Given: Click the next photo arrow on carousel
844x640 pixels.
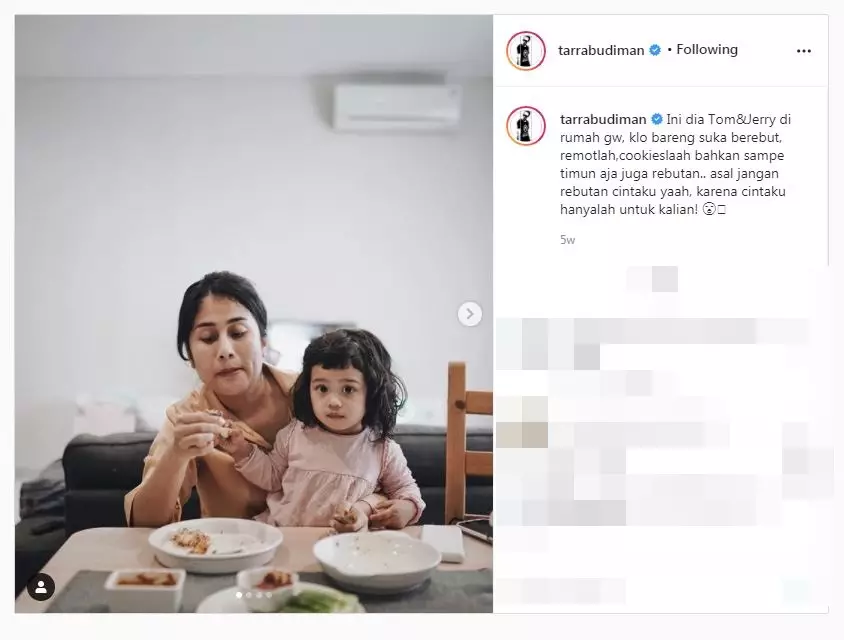Looking at the screenshot, I should 469,314.
